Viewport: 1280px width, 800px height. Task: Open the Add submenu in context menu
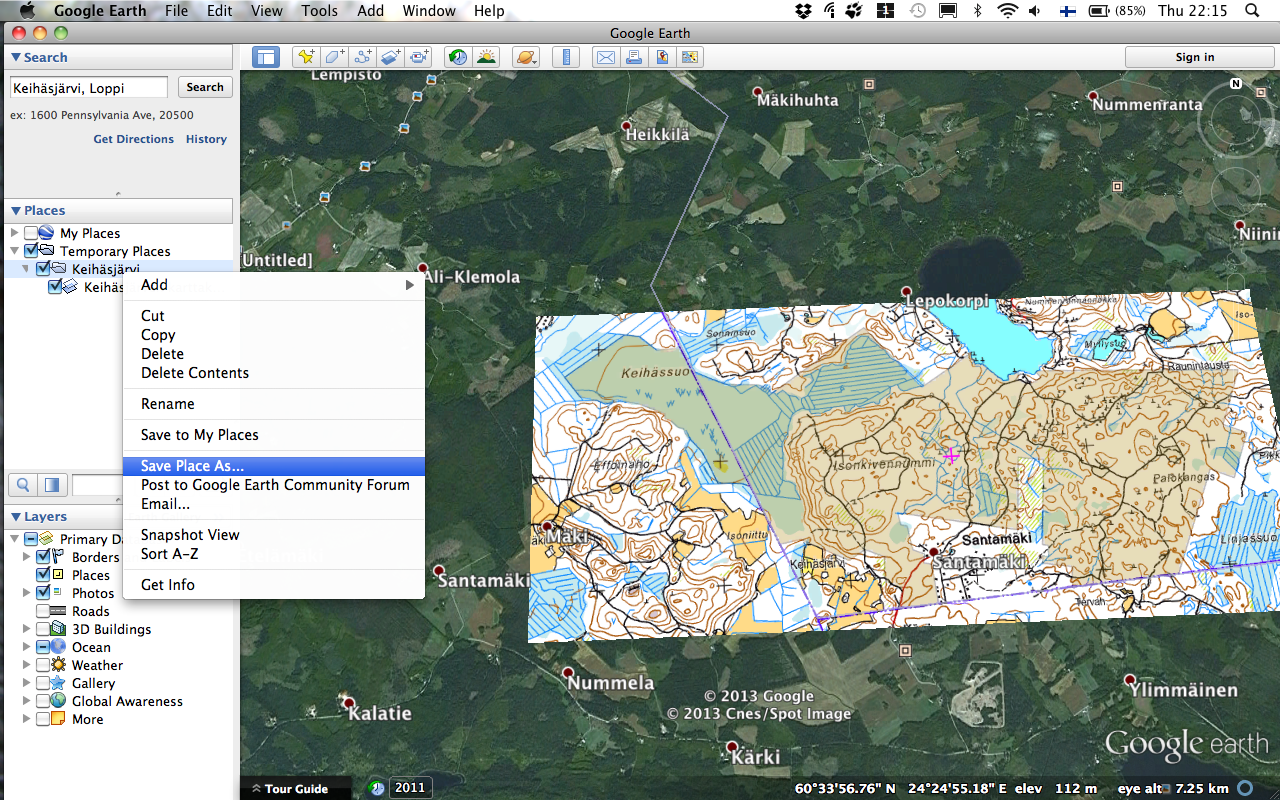(273, 285)
